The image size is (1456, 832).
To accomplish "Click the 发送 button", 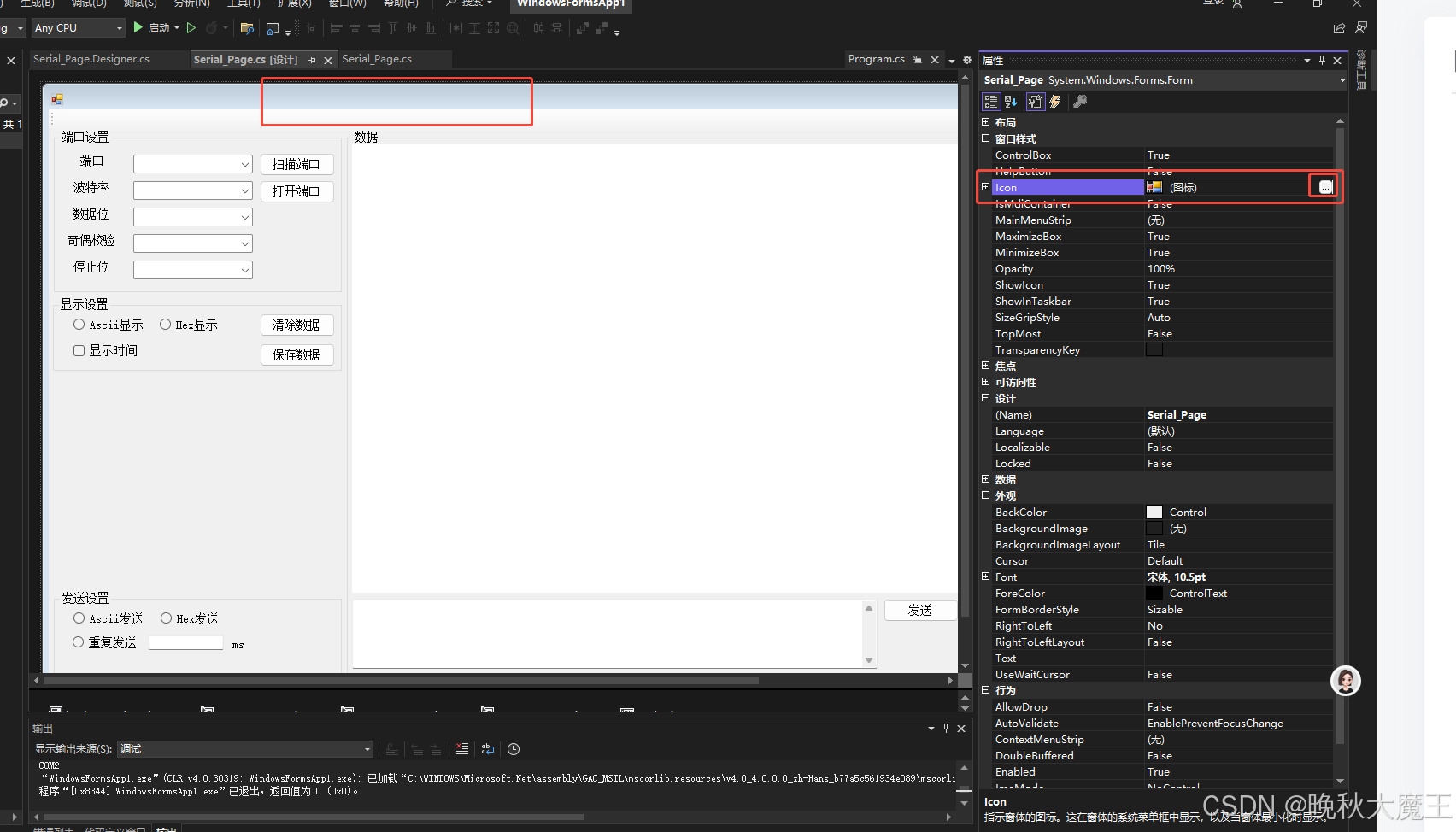I will coord(920,610).
